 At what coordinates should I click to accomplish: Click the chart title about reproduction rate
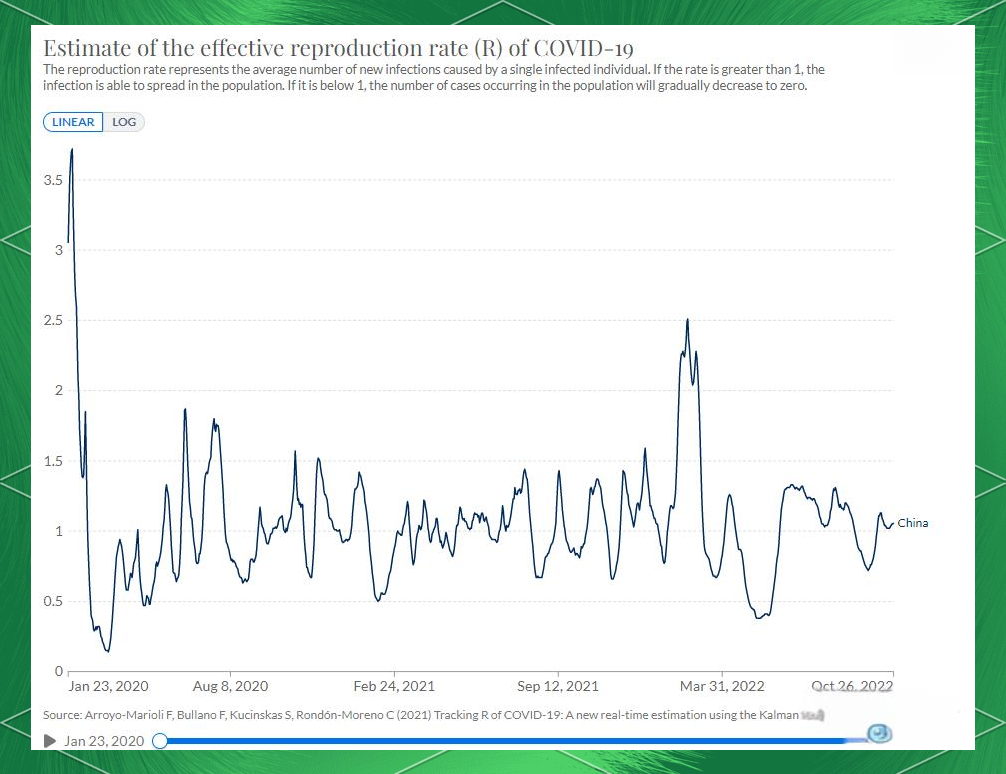pyautogui.click(x=337, y=49)
